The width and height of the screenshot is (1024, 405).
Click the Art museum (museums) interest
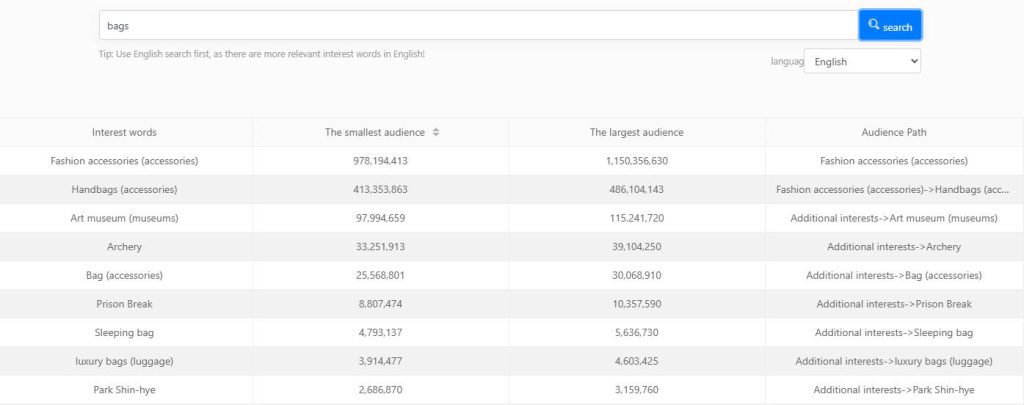[x=124, y=218]
